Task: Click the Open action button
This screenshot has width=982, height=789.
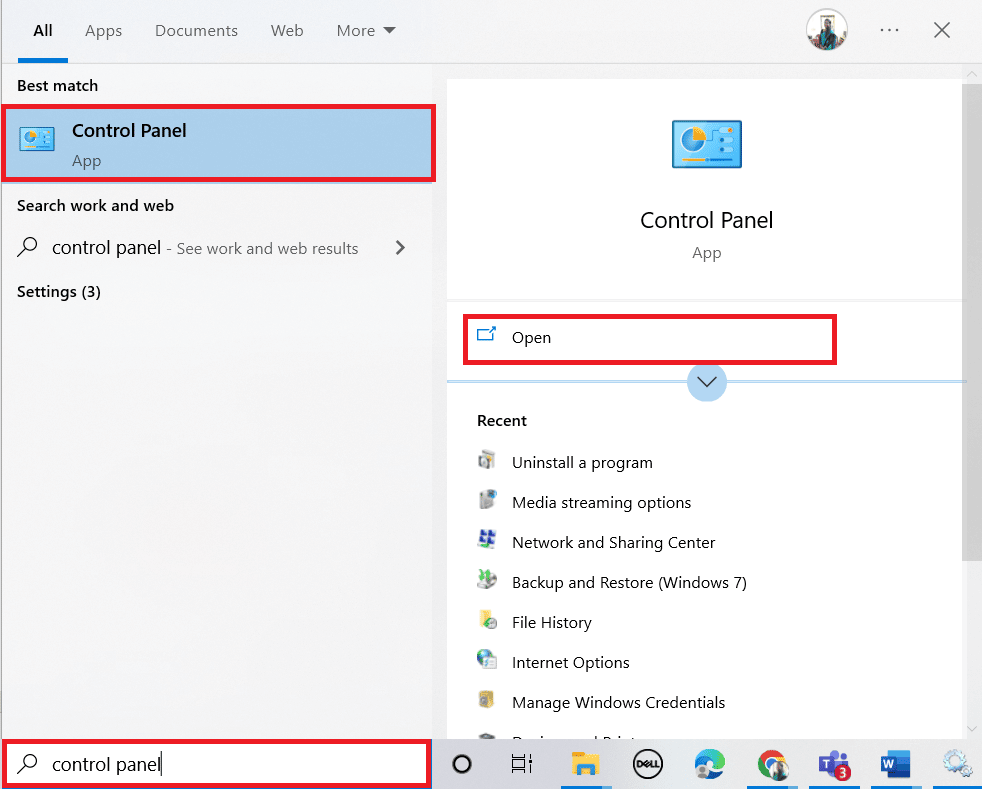Action: (649, 339)
